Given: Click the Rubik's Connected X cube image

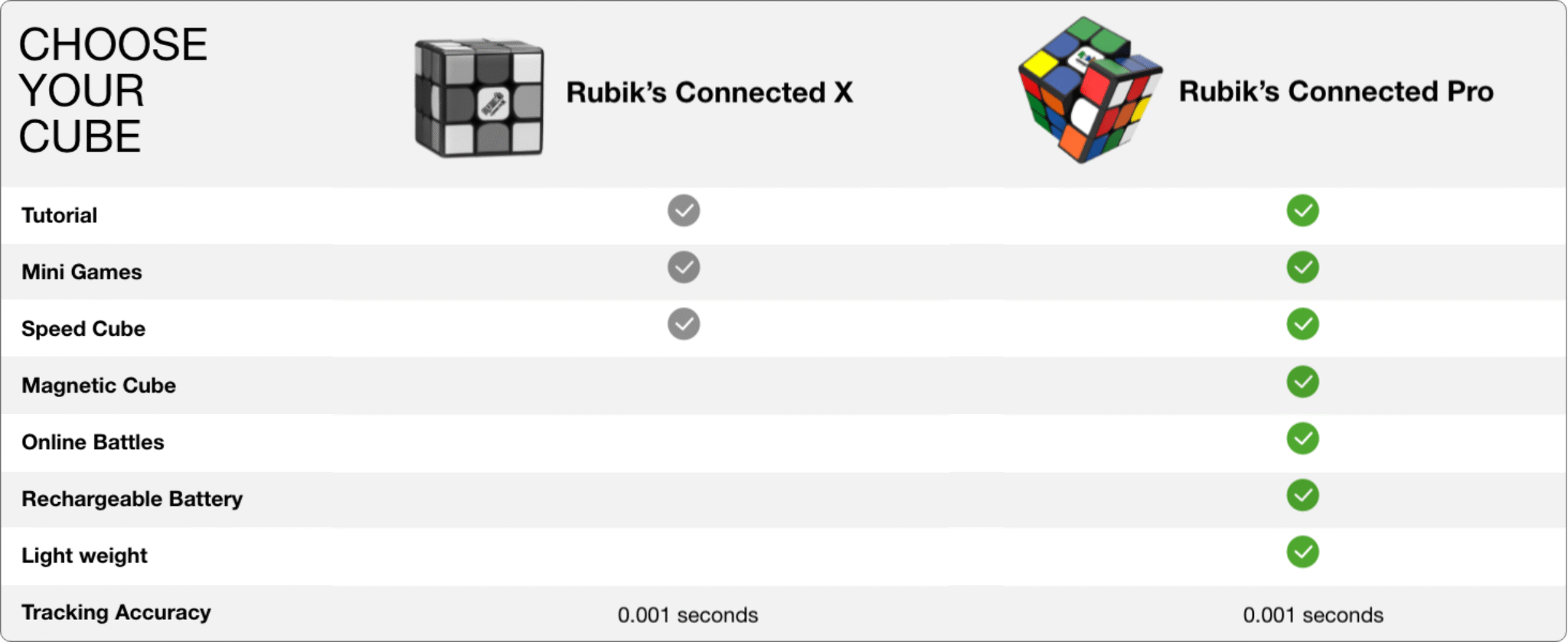Looking at the screenshot, I should [479, 98].
